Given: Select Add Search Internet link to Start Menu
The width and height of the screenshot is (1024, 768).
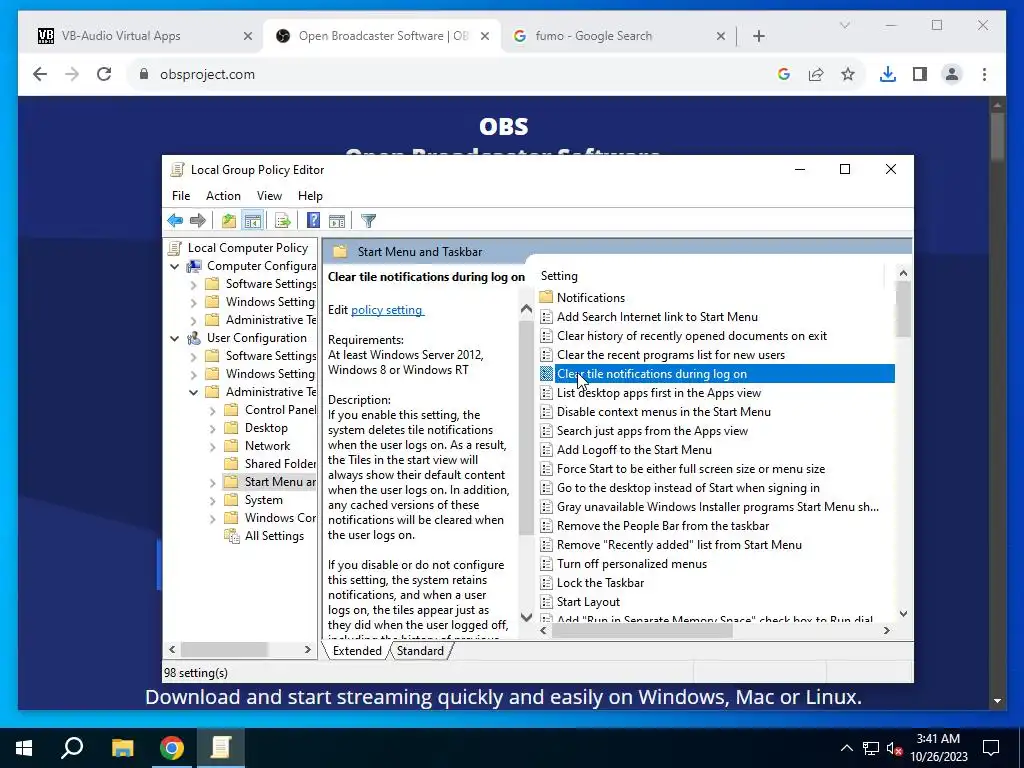Looking at the screenshot, I should (x=657, y=317).
